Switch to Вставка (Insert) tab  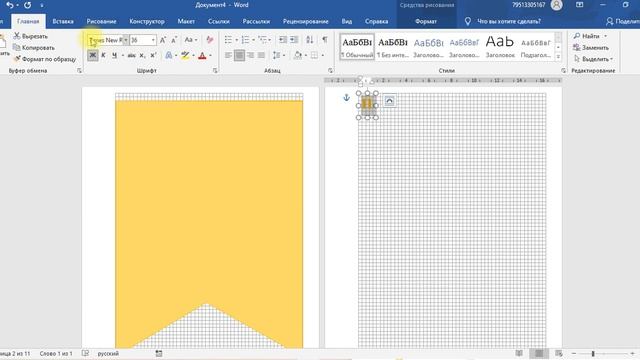tap(63, 21)
